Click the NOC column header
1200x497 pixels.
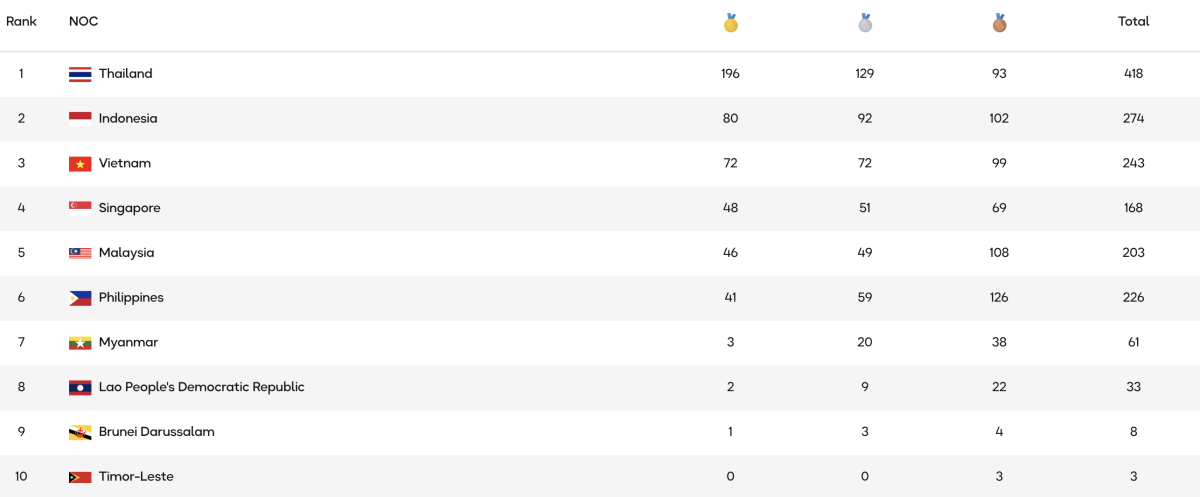click(83, 21)
